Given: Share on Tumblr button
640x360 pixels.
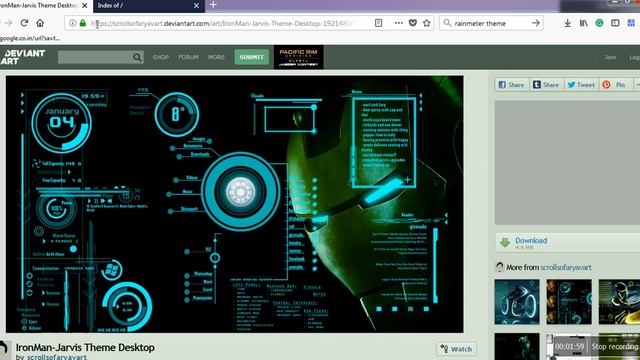Looking at the screenshot, I should pos(546,85).
